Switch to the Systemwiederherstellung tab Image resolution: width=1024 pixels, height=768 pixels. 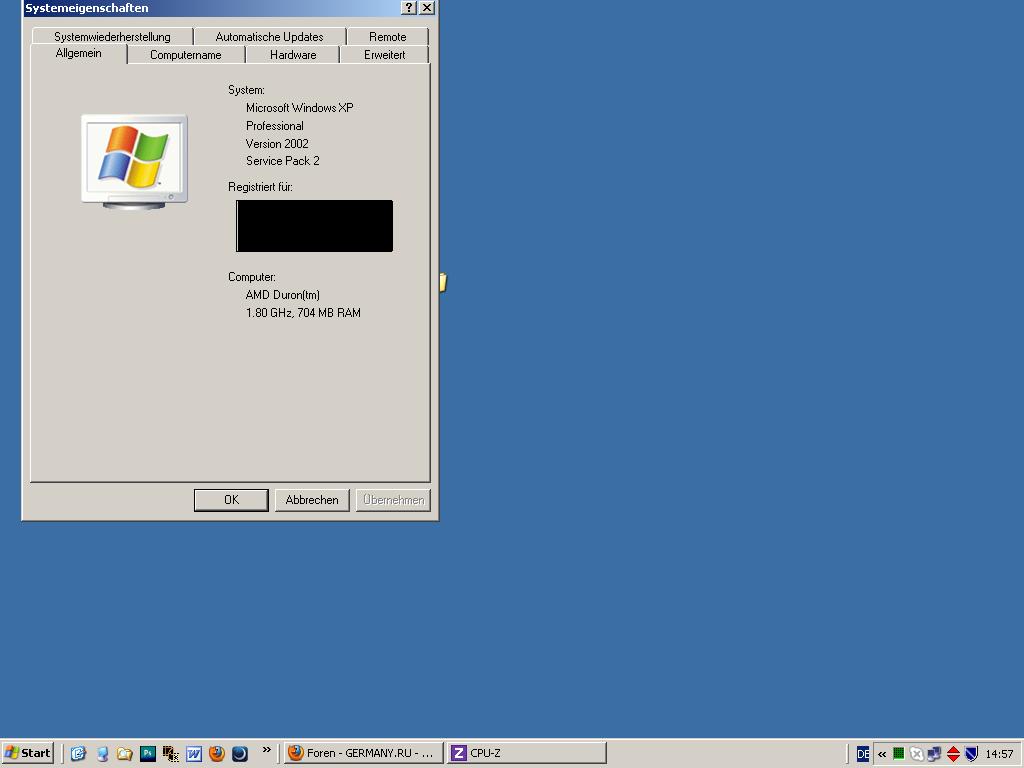point(112,37)
